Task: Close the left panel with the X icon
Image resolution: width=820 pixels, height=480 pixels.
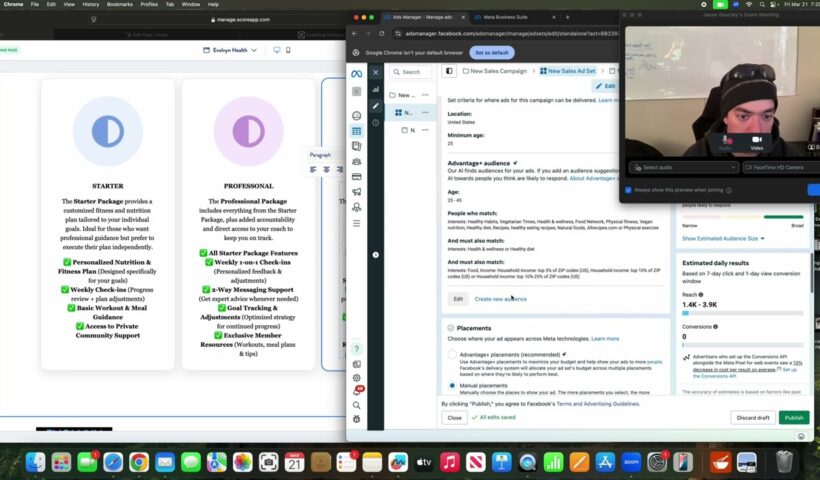Action: 376,73
